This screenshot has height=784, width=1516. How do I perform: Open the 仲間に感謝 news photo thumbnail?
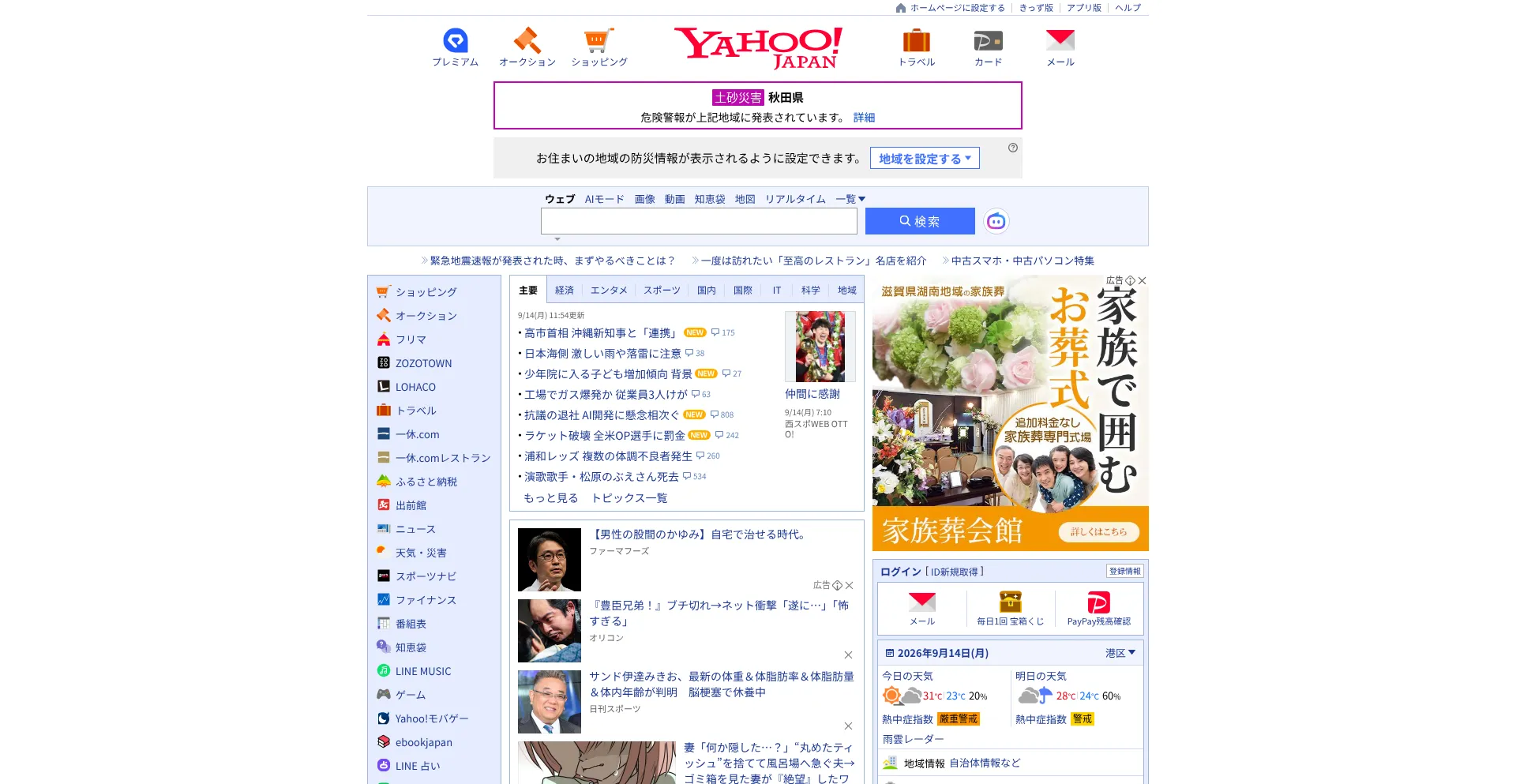pos(820,347)
